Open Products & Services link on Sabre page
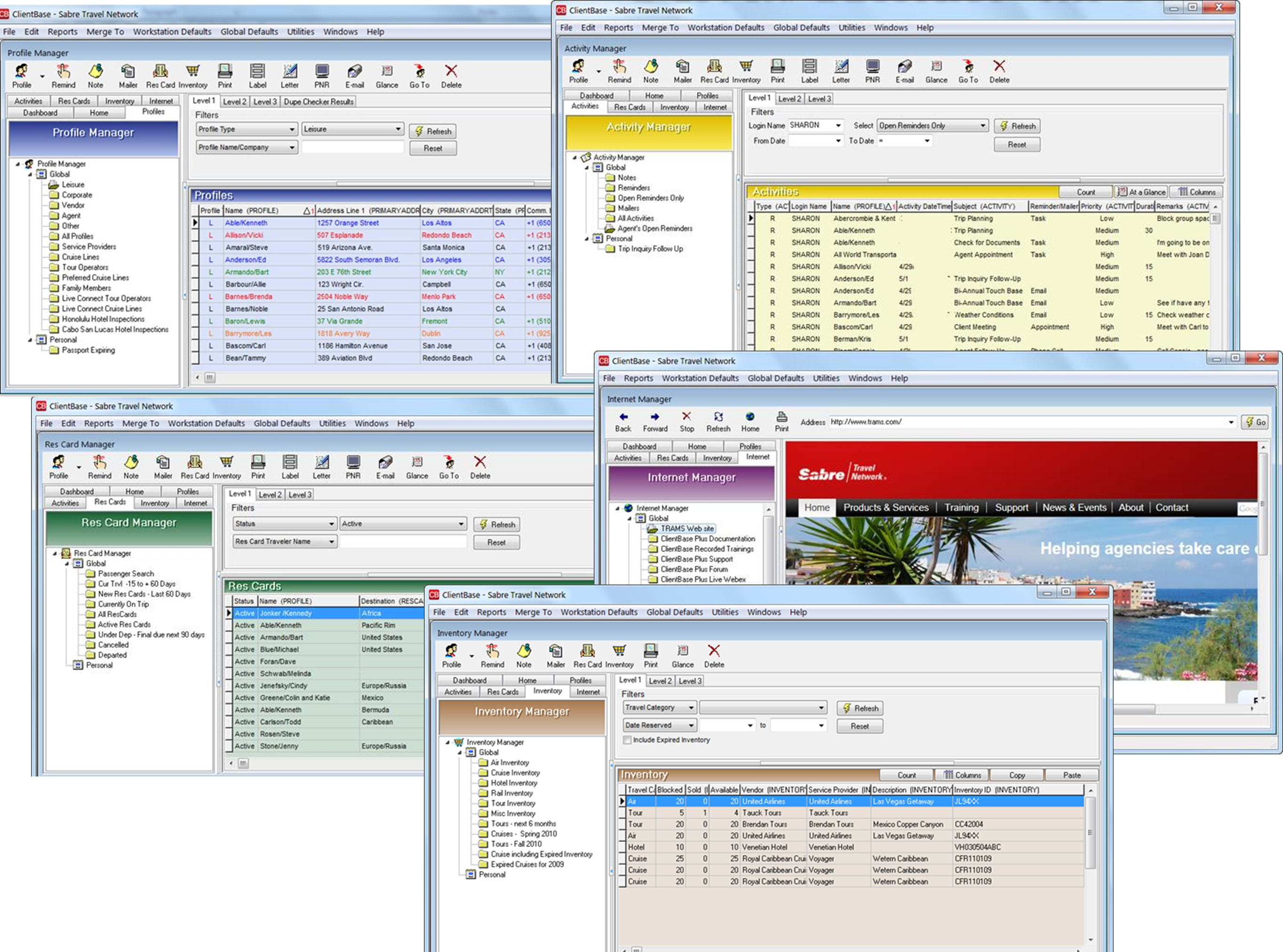Viewport: 1283px width, 952px height. click(x=886, y=508)
